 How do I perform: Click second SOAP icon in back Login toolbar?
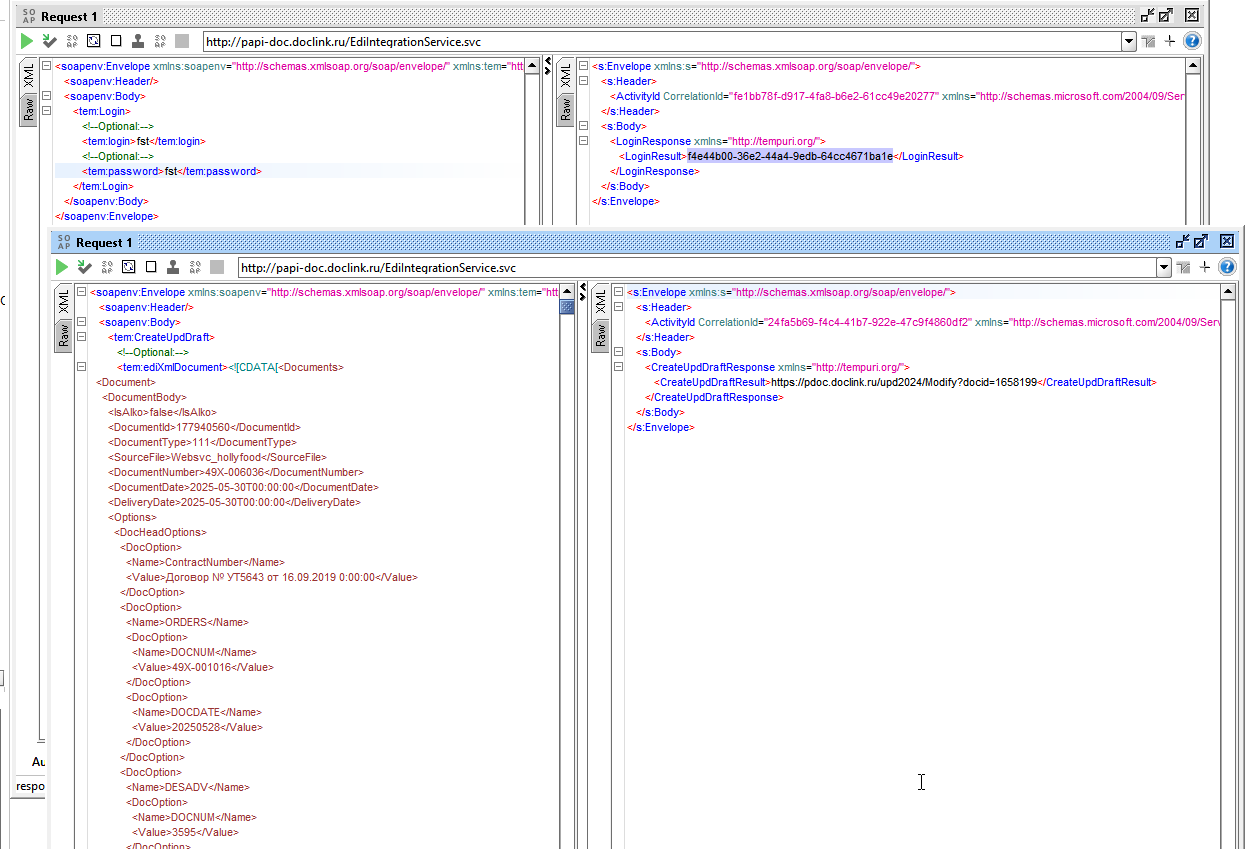(x=160, y=41)
